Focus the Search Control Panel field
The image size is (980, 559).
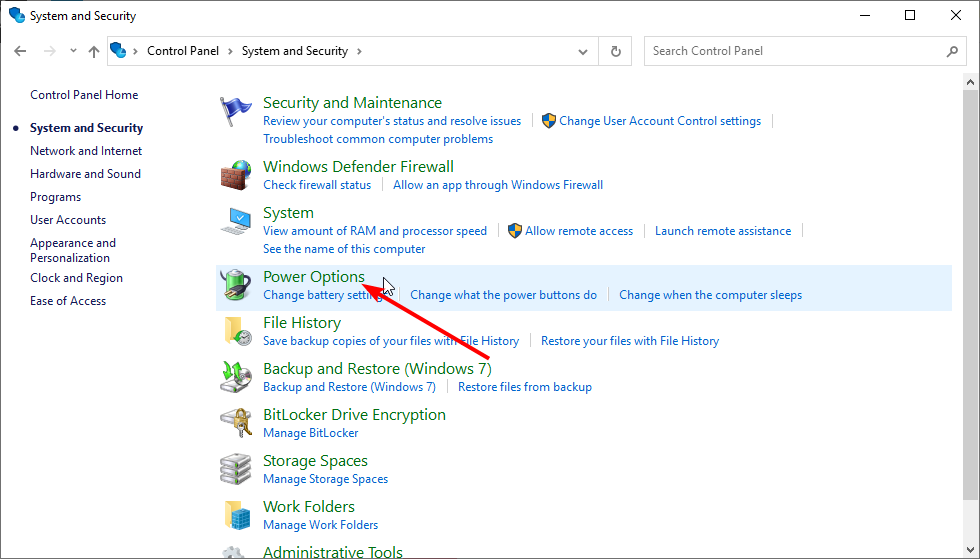806,51
